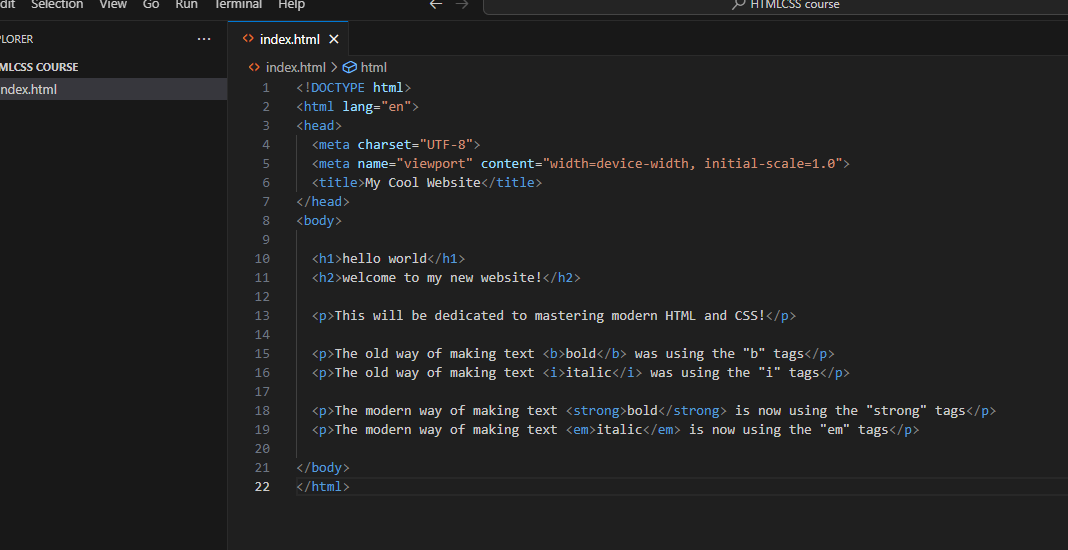This screenshot has height=550, width=1068.
Task: Click the hello world heading text
Action: pyautogui.click(x=384, y=259)
